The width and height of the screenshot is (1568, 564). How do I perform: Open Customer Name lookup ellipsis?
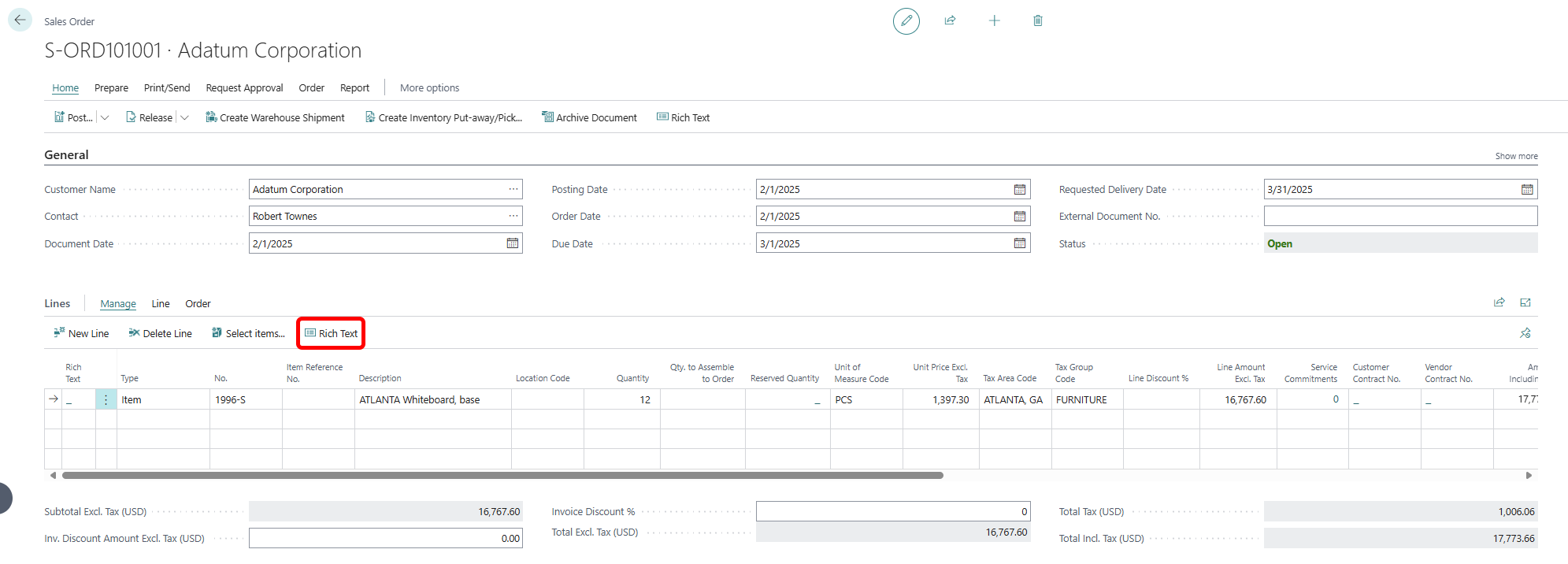[513, 190]
